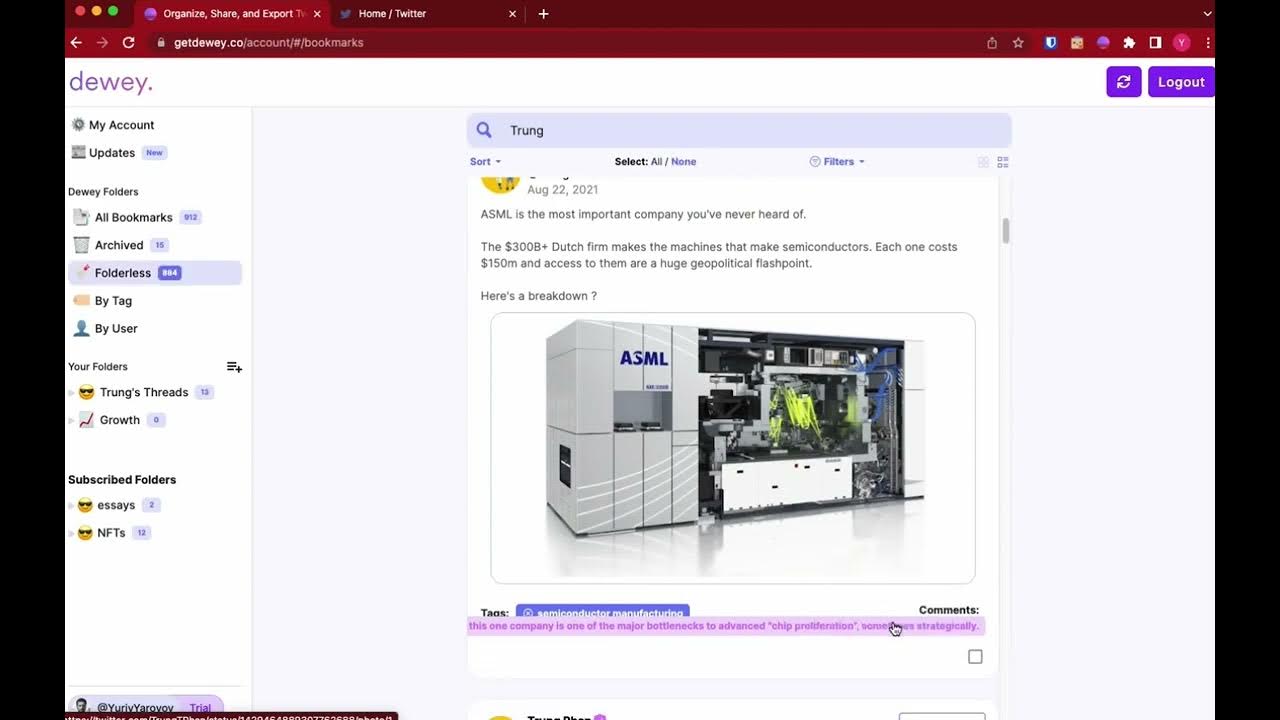
Task: Open the tab search chevron in title bar
Action: [x=1207, y=14]
